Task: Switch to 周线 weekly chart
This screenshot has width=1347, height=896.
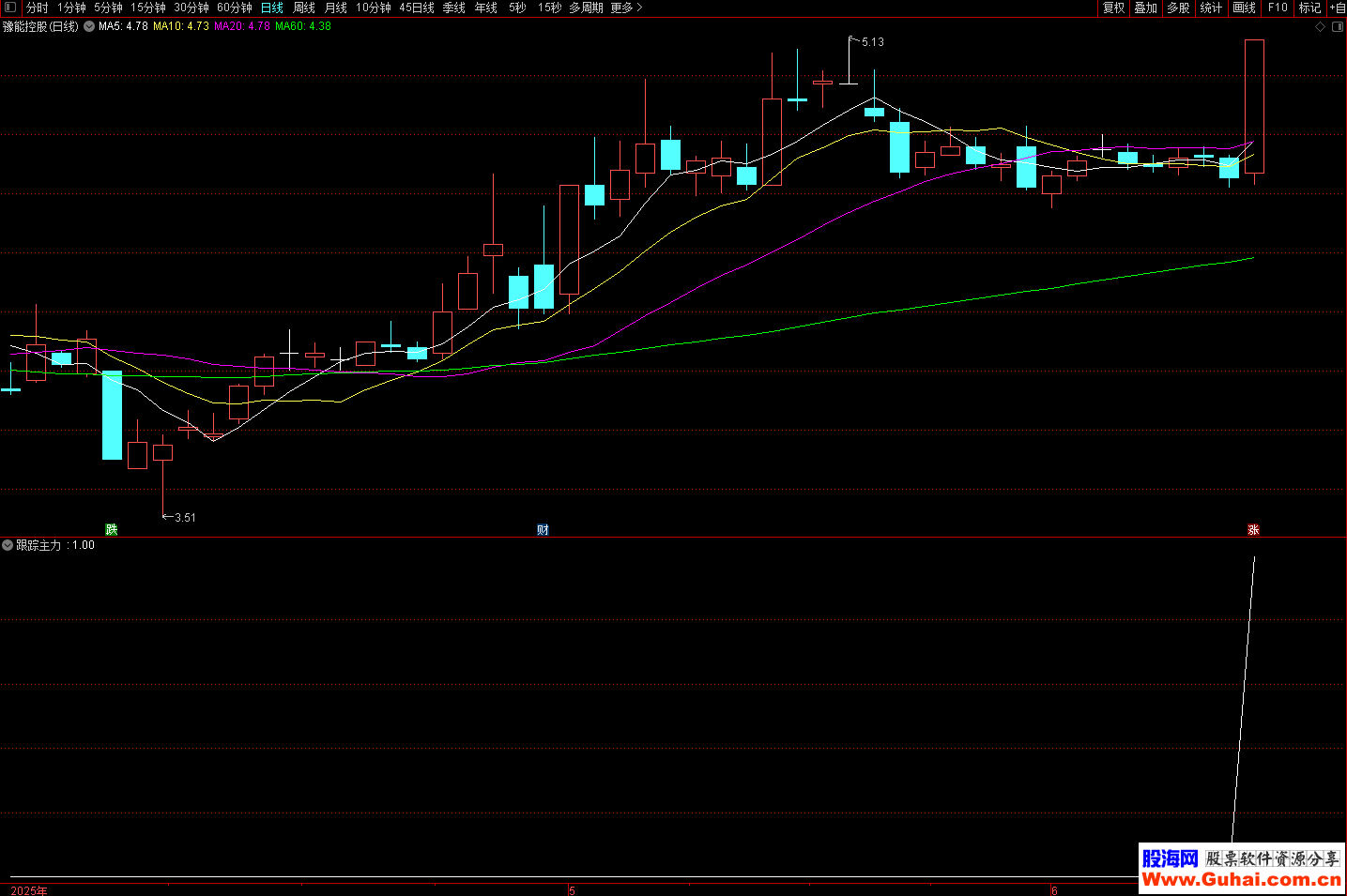Action: (x=304, y=8)
